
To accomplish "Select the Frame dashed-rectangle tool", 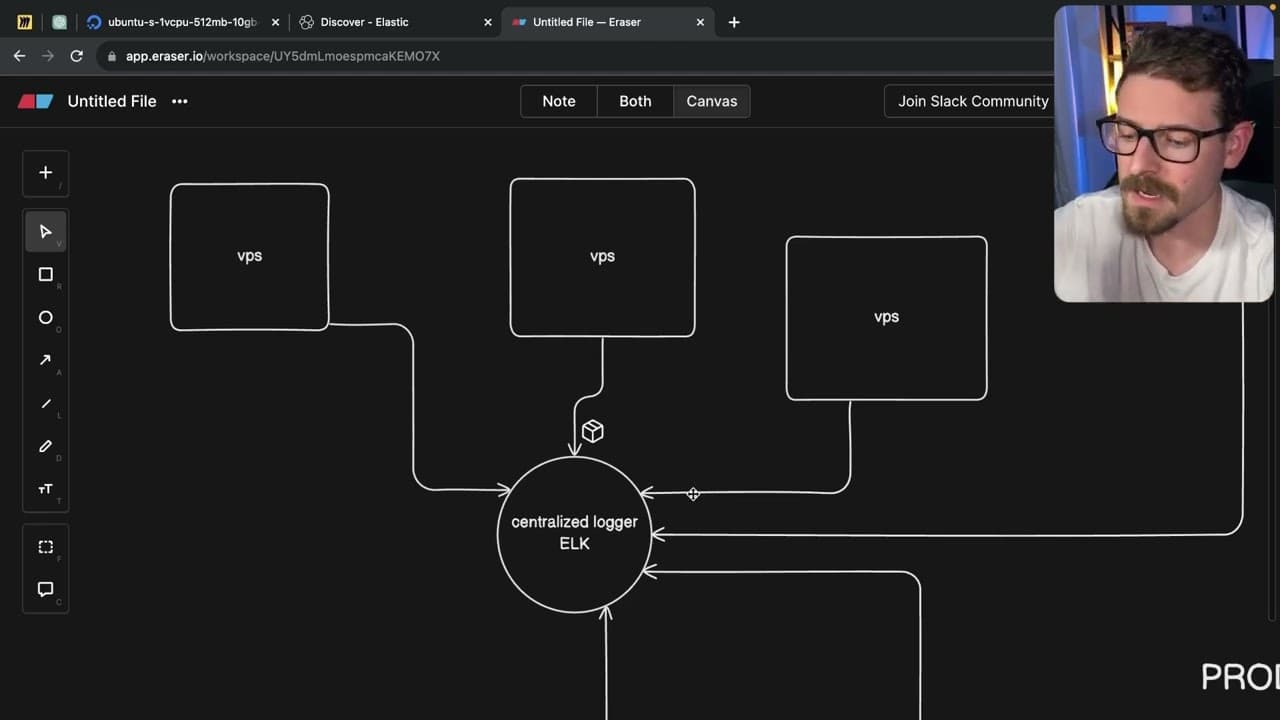I will click(45, 547).
